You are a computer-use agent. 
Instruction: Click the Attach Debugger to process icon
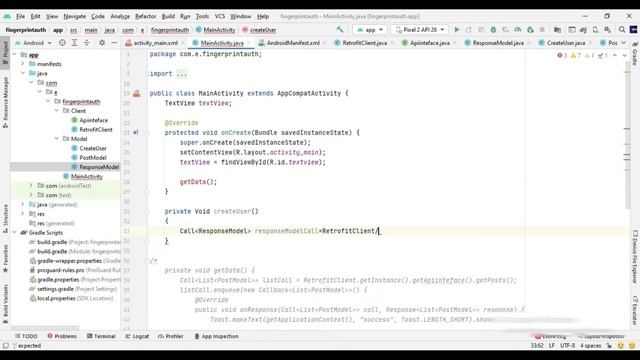[x=530, y=30]
